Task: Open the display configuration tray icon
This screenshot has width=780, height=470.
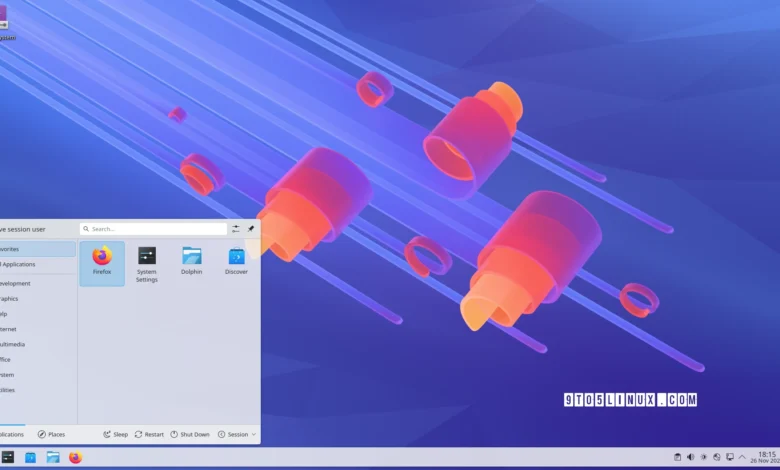Action: (x=729, y=457)
